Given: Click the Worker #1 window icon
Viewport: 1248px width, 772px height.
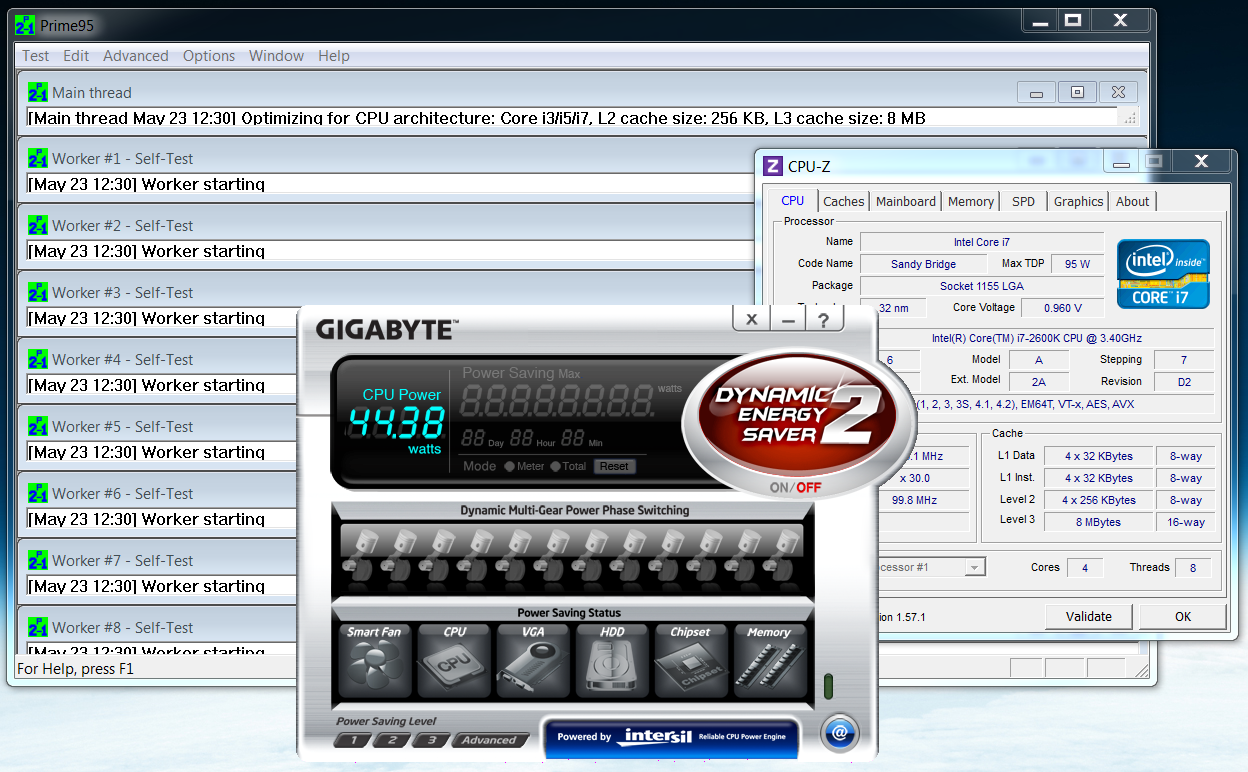Looking at the screenshot, I should pyautogui.click(x=38, y=158).
